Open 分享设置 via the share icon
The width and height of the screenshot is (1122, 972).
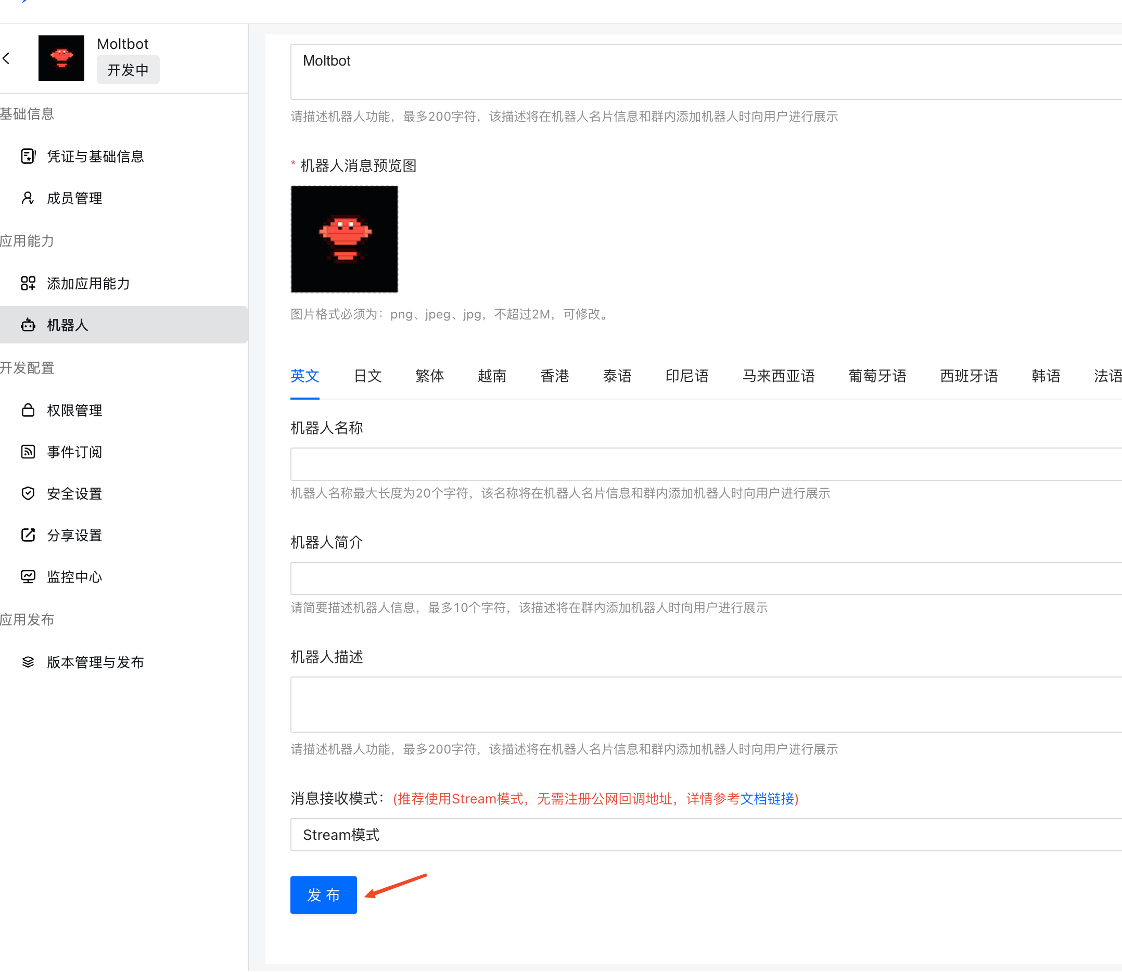(28, 535)
